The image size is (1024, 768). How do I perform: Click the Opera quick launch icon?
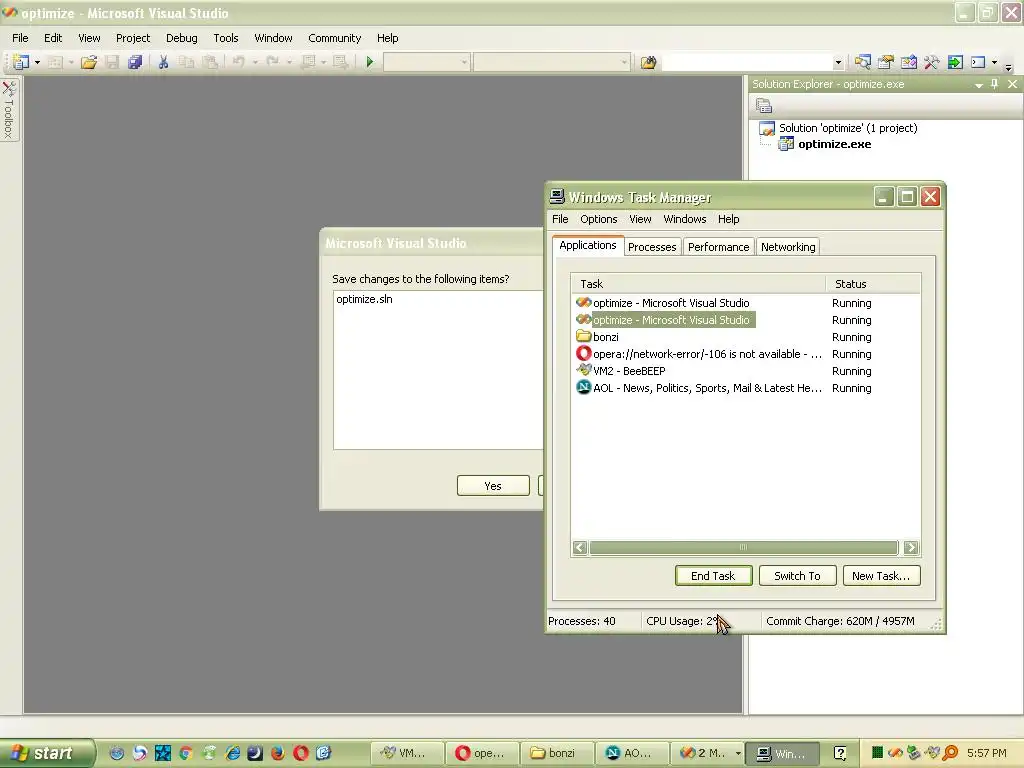[300, 753]
